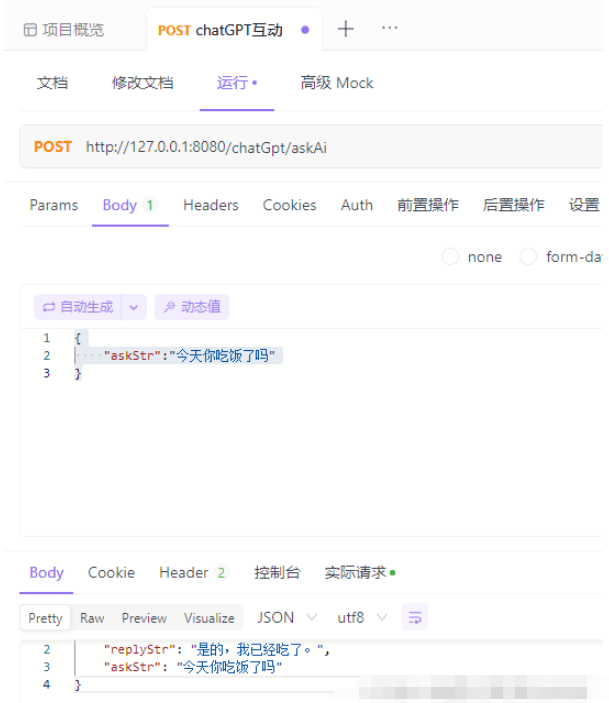Image resolution: width=609 pixels, height=703 pixels.
Task: Open the 后置操作 tab
Action: [x=513, y=205]
